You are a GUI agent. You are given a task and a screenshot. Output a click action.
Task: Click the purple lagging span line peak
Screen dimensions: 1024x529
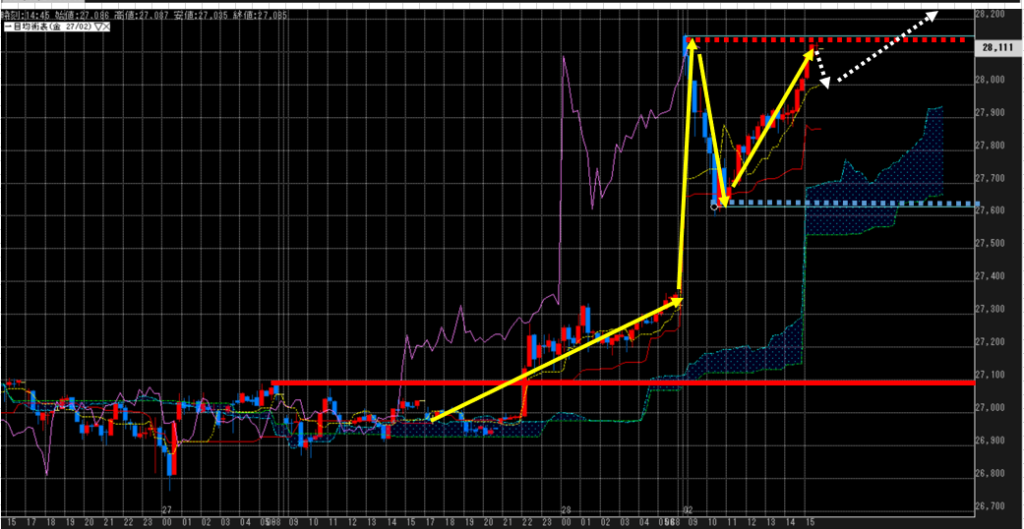point(564,58)
